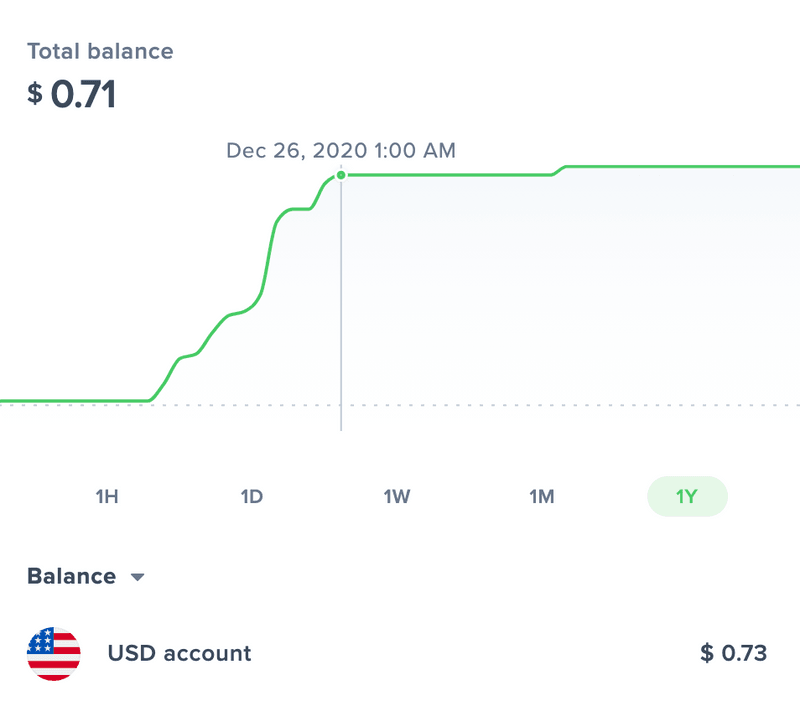The height and width of the screenshot is (706, 800).
Task: Select the active 1Y range
Action: (x=686, y=496)
